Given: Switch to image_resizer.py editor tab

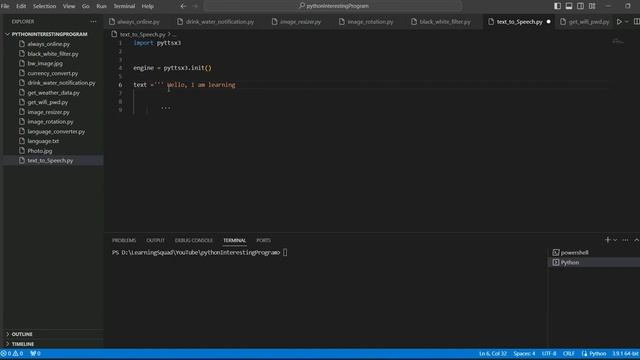Looking at the screenshot, I should (x=300, y=22).
